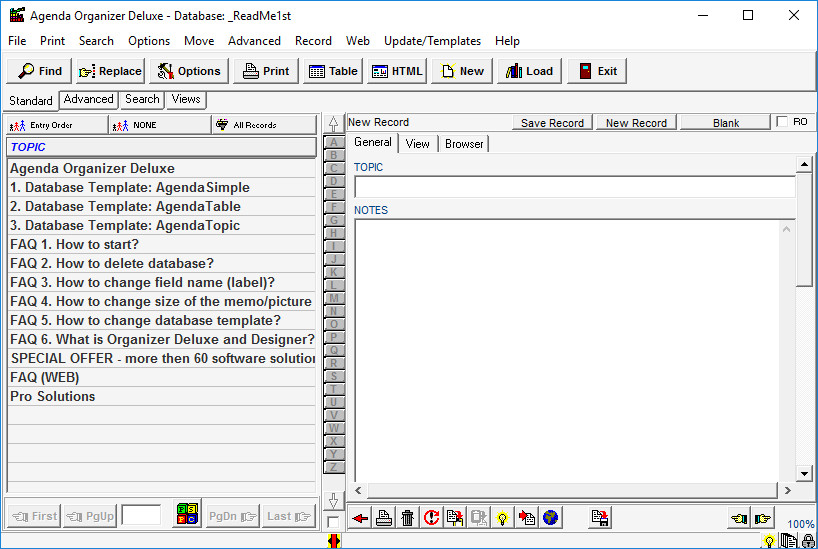818x549 pixels.
Task: Select '2. Database Template: AgendaTable' row
Action: [x=162, y=206]
